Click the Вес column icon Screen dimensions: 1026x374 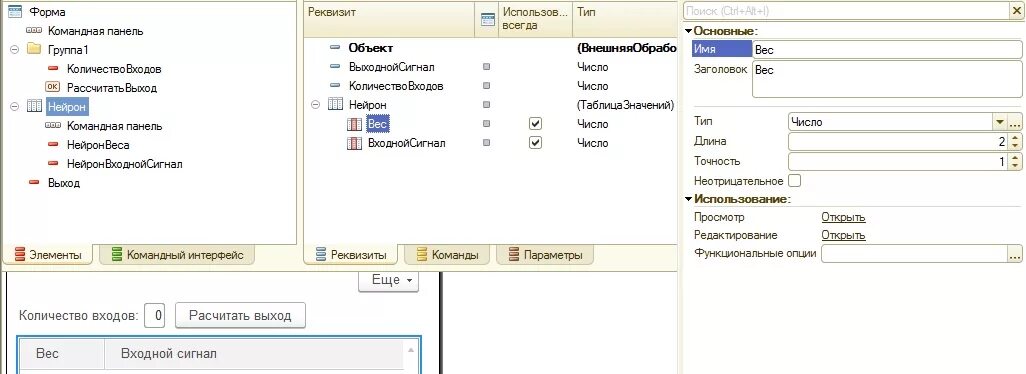point(354,124)
